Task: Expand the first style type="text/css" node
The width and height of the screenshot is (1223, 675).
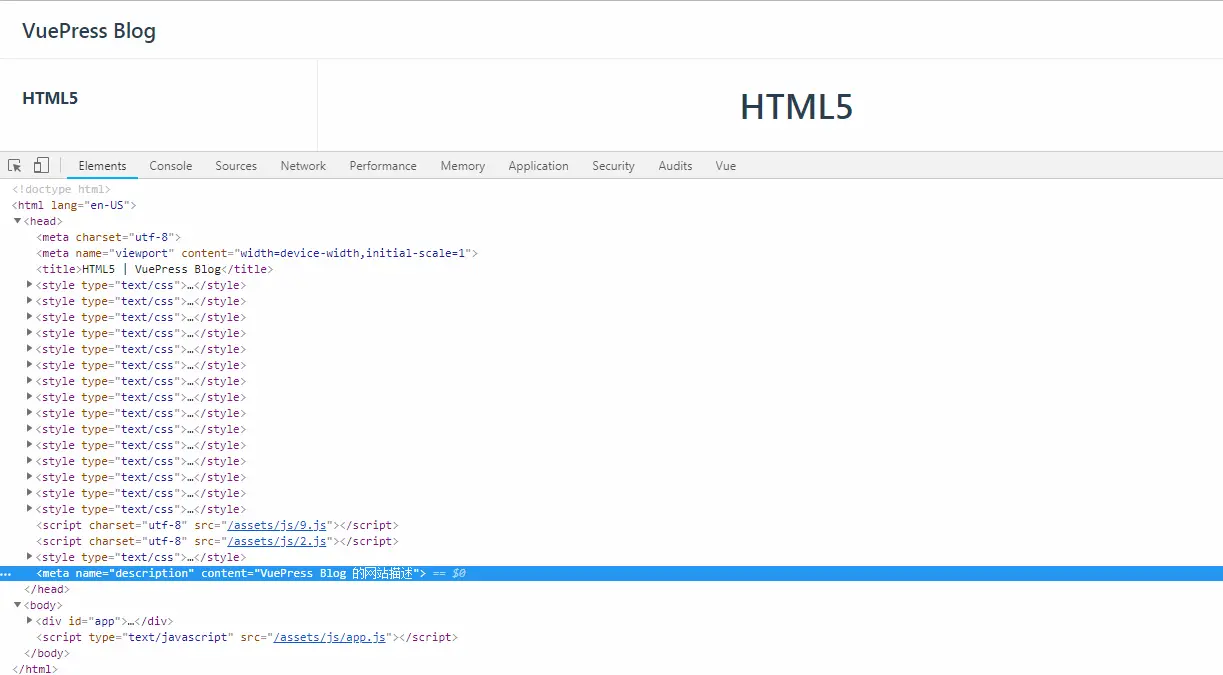Action: (x=30, y=285)
